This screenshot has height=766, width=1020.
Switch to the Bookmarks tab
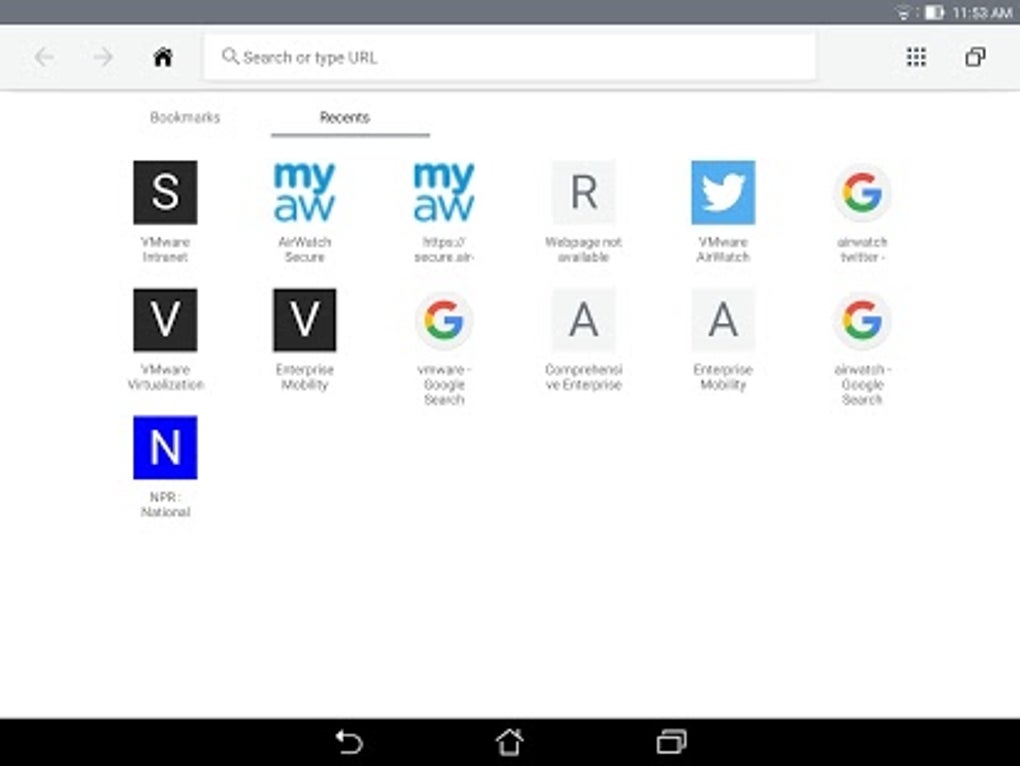[185, 118]
